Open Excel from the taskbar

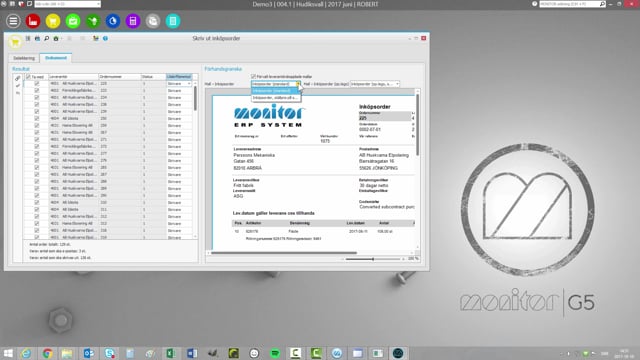point(171,353)
